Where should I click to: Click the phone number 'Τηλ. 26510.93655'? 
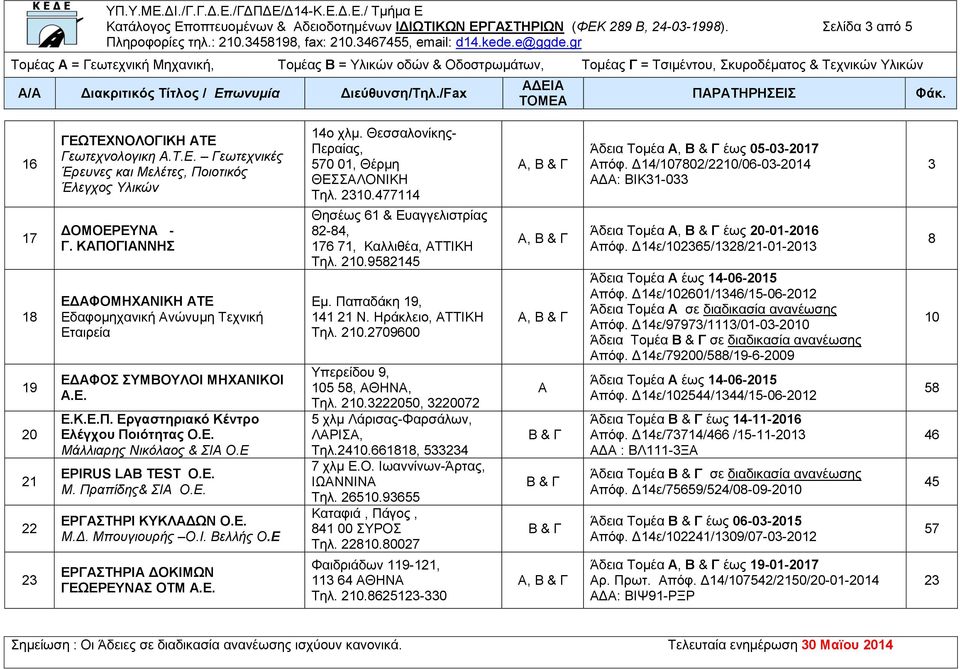[366, 497]
